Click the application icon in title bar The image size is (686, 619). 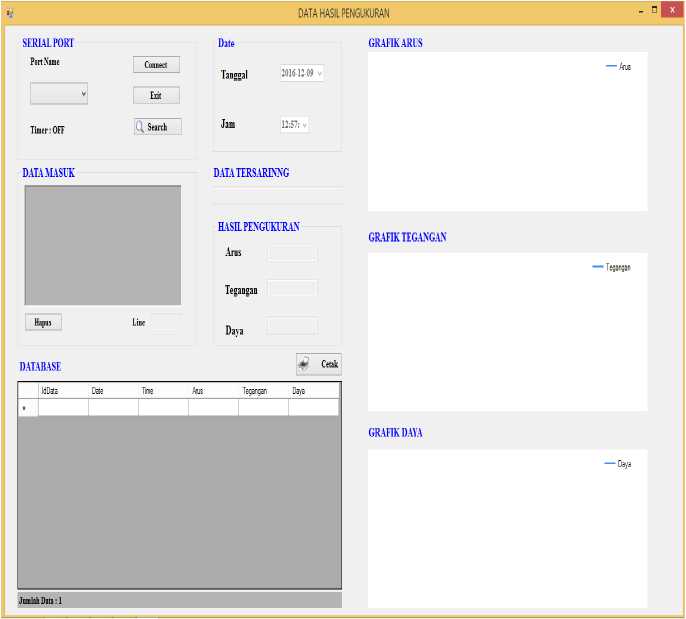click(10, 14)
